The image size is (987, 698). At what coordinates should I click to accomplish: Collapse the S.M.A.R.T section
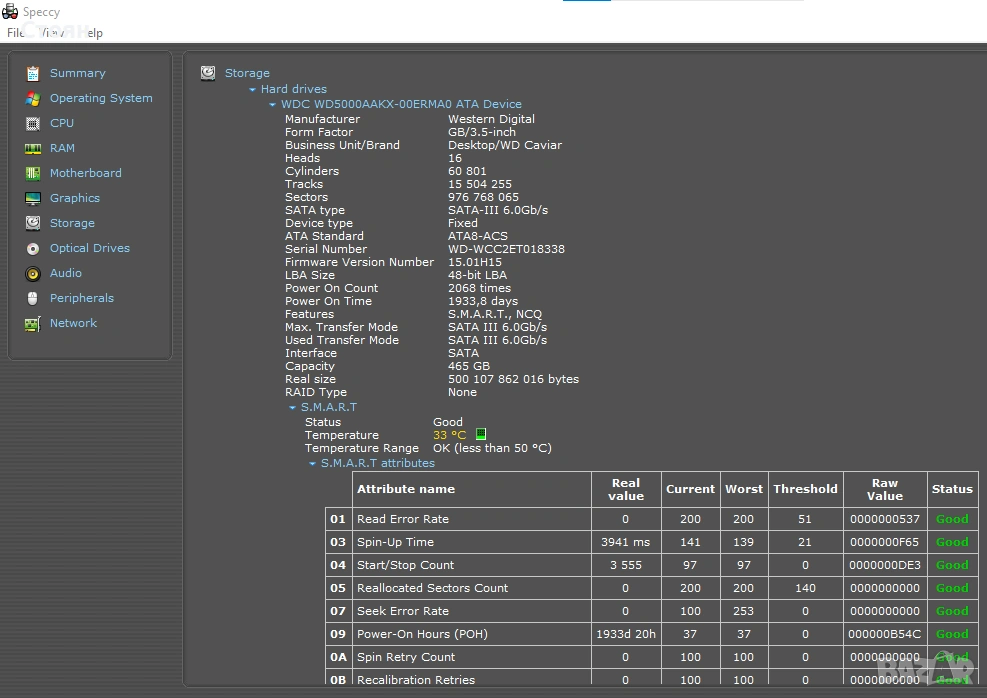[x=293, y=408]
